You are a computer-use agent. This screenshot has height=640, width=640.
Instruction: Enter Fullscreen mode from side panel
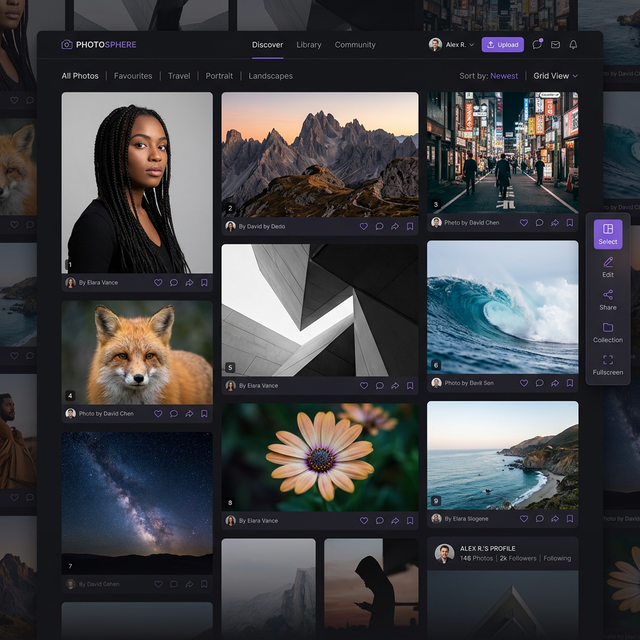[x=608, y=364]
